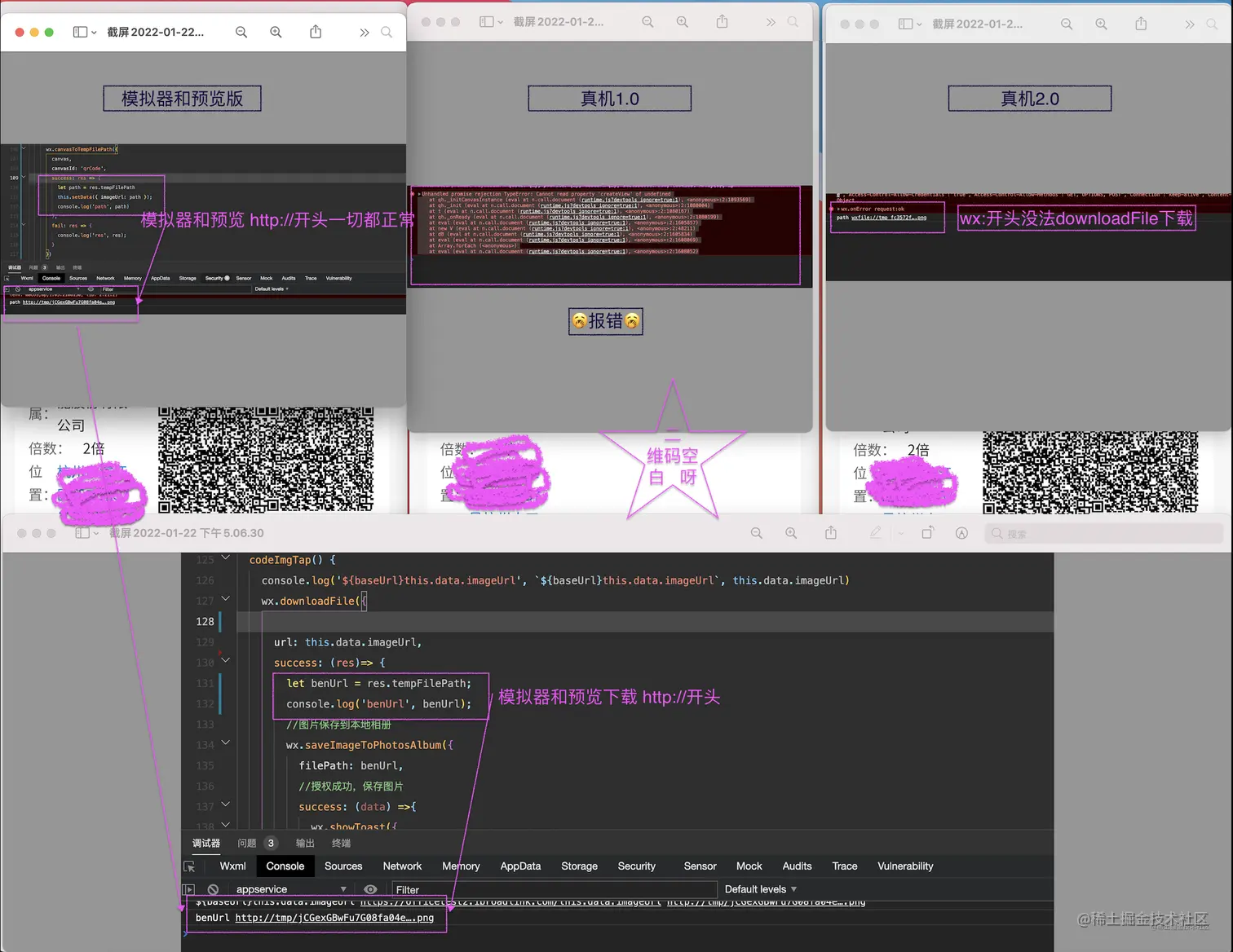Open search in the 真机1.0 window
The height and width of the screenshot is (952, 1233).
(x=793, y=22)
